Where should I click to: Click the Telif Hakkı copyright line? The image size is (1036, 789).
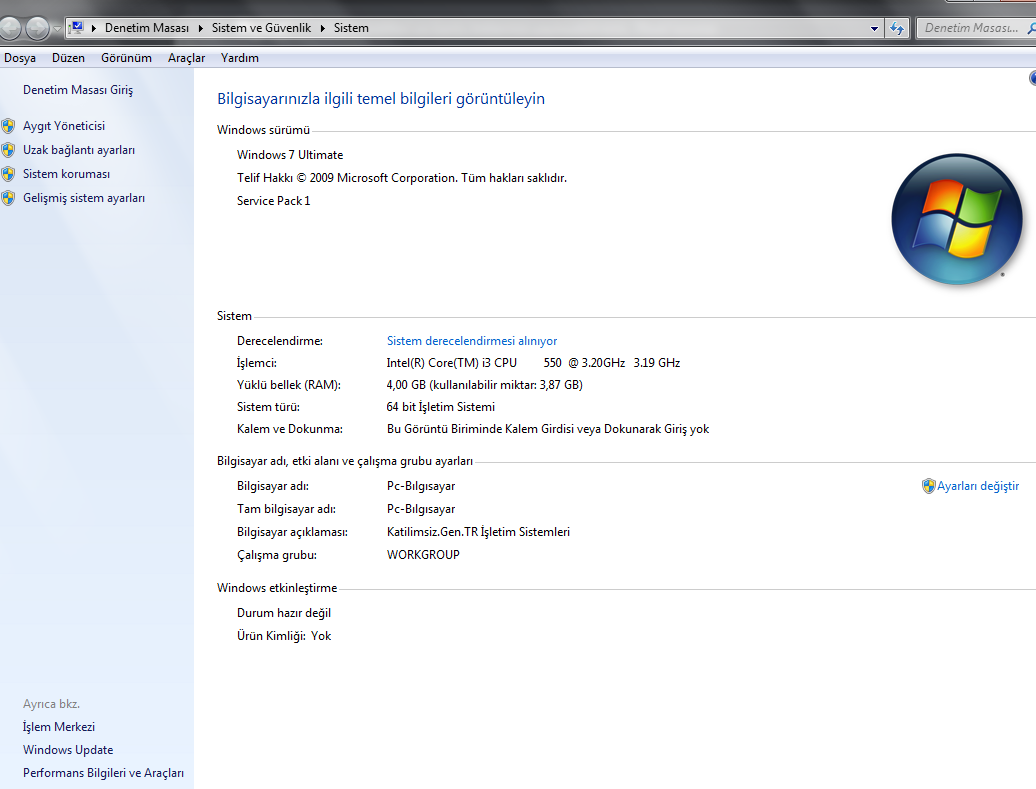pos(402,178)
